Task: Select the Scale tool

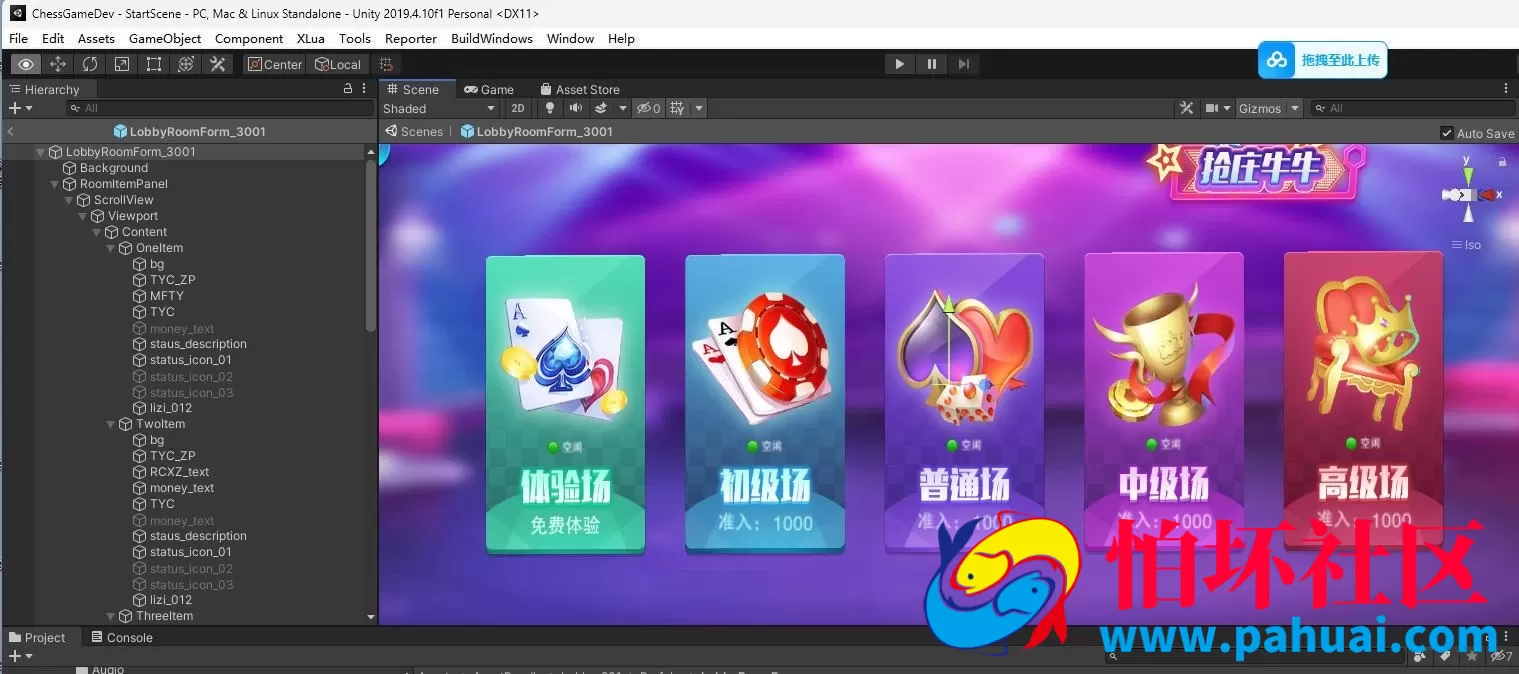Action: (122, 64)
